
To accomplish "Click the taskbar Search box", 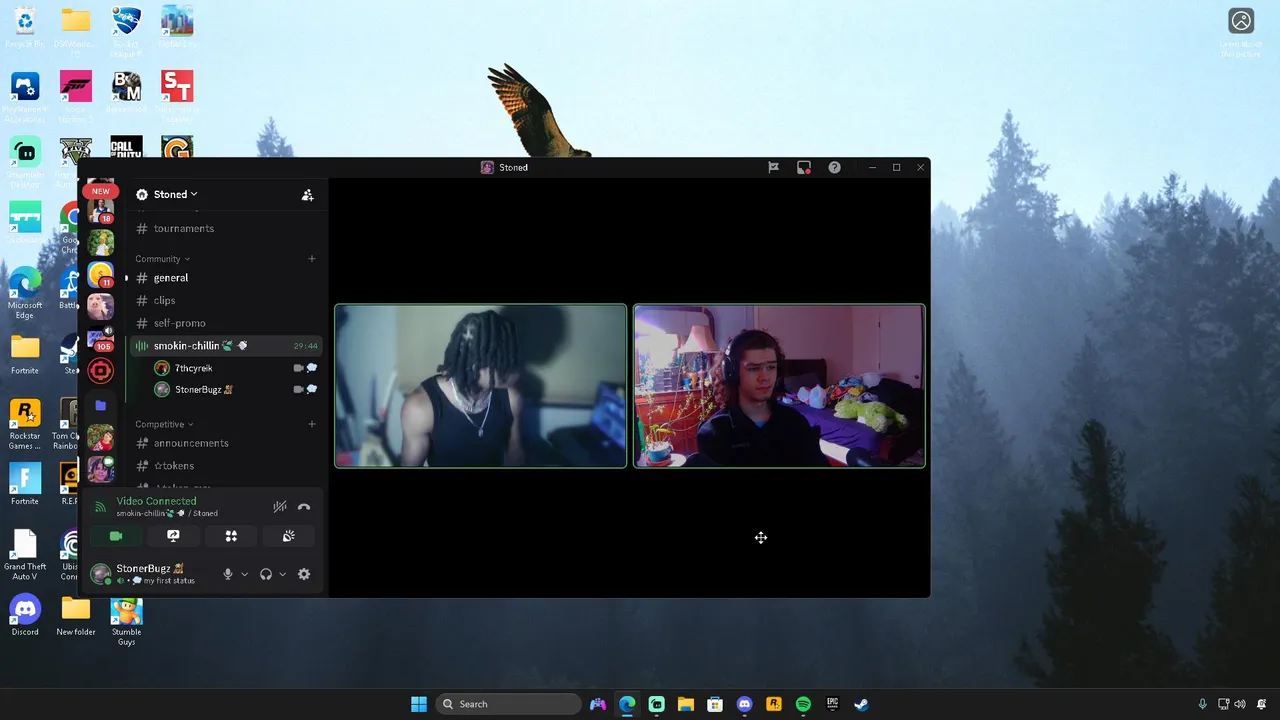I will [x=509, y=704].
